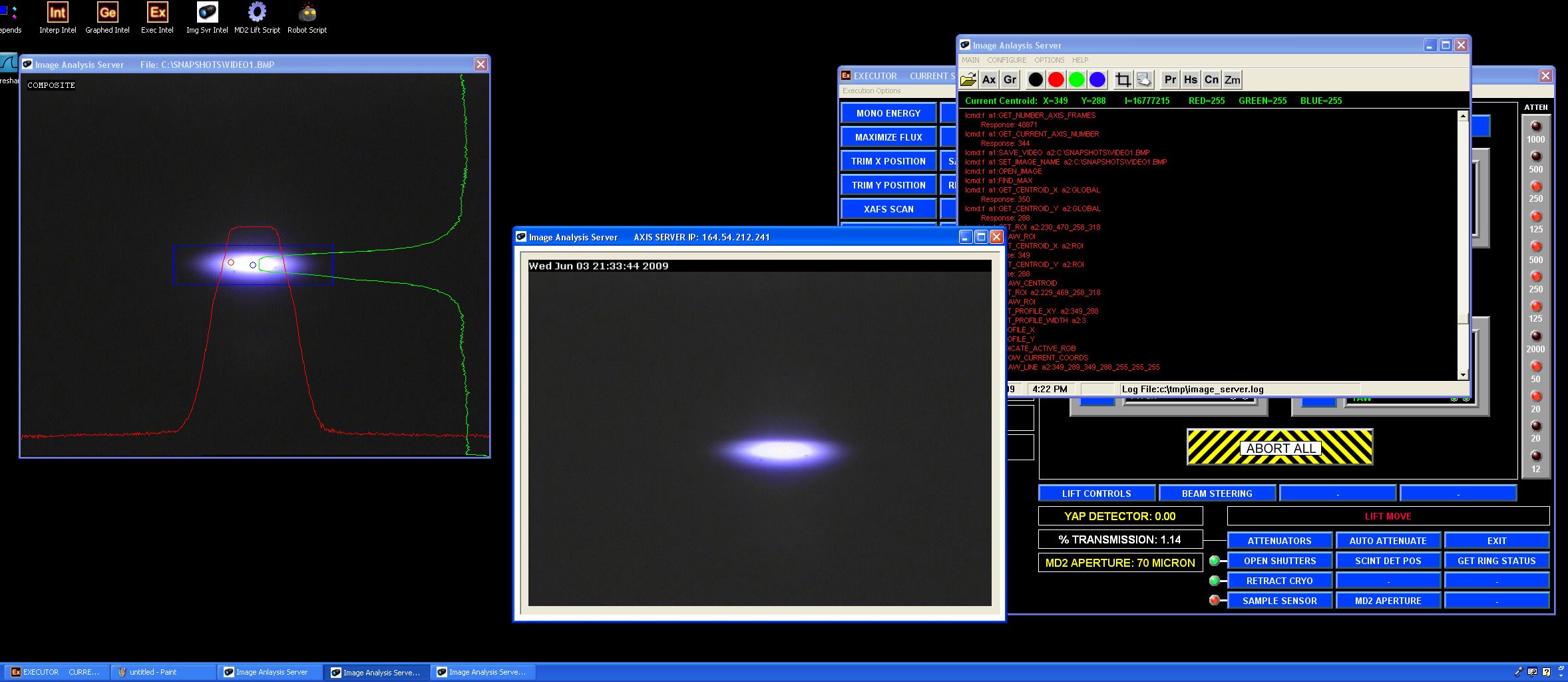Toggle the 12 attenuator indicator

1536,456
